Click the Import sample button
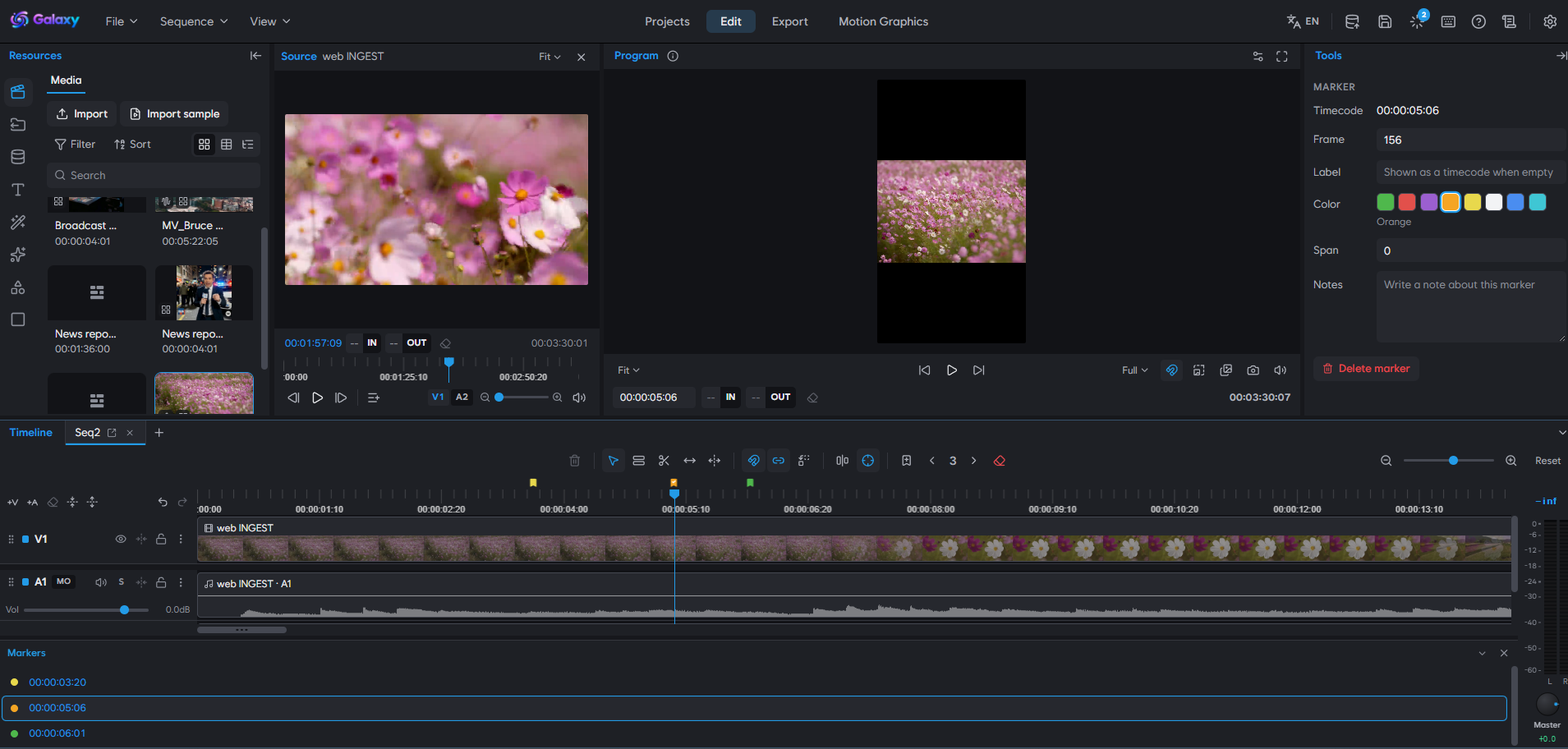This screenshot has height=749, width=1568. point(175,114)
